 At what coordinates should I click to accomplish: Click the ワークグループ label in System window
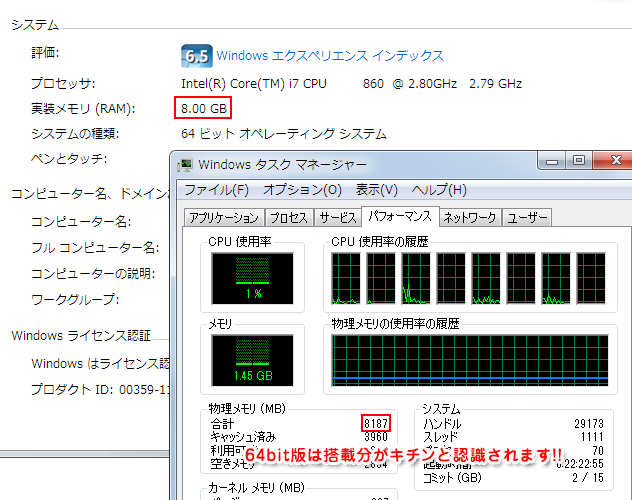pyautogui.click(x=75, y=299)
